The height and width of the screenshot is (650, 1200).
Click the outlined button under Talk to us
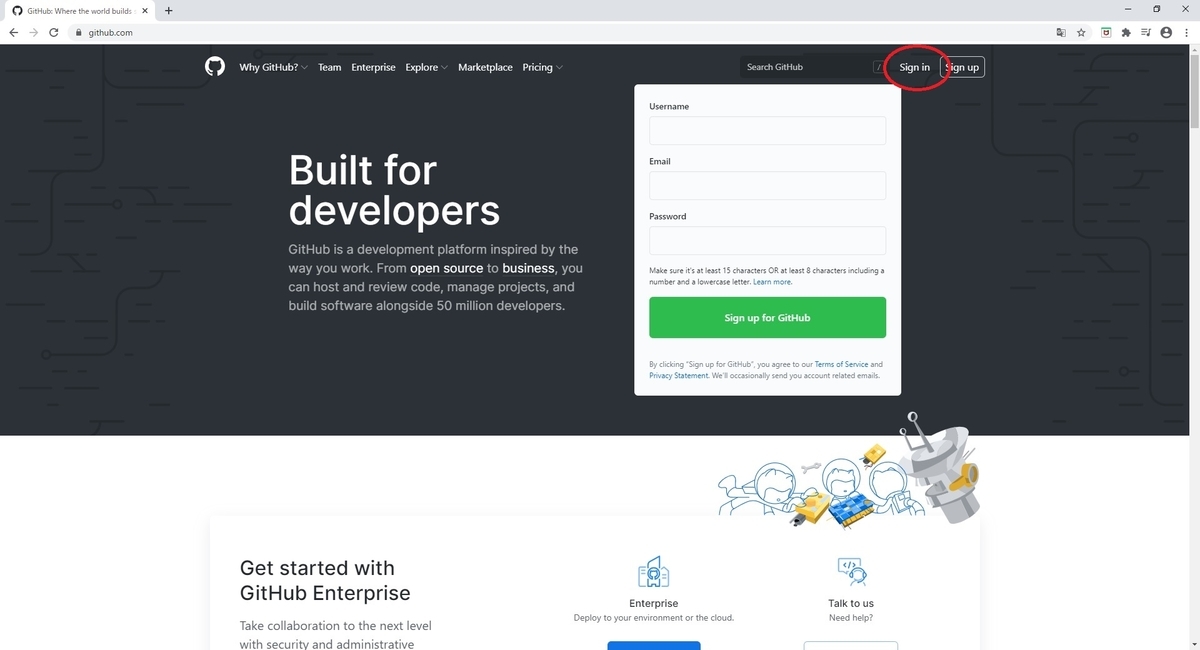click(851, 646)
